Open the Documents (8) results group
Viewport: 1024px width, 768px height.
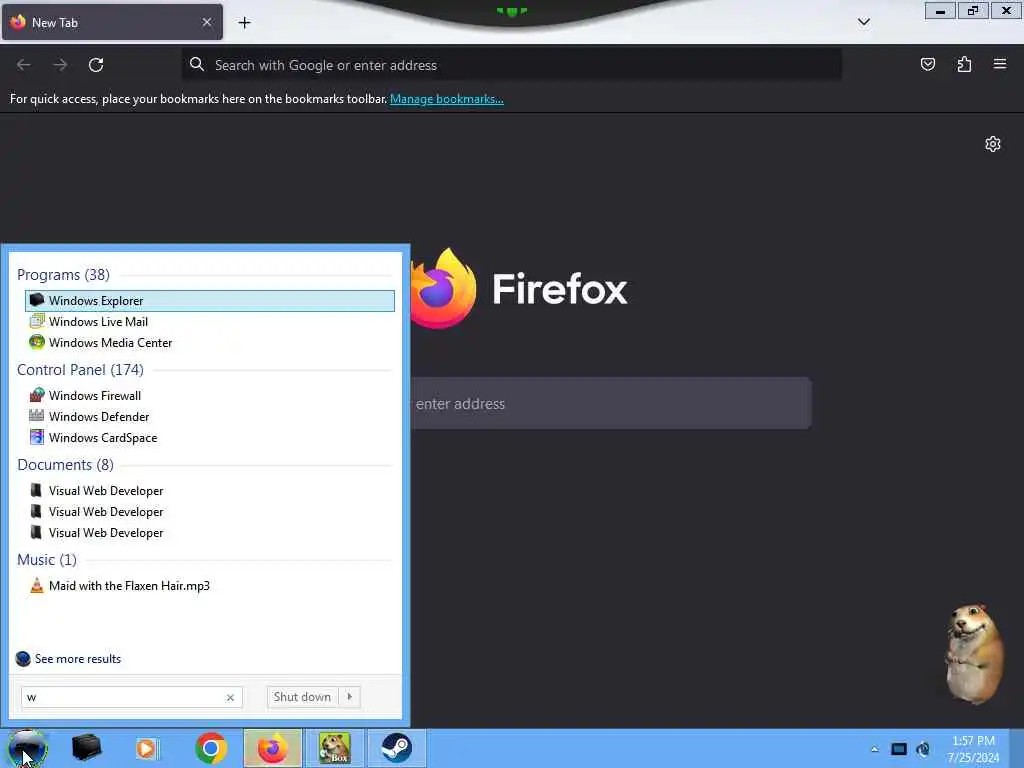pyautogui.click(x=65, y=465)
